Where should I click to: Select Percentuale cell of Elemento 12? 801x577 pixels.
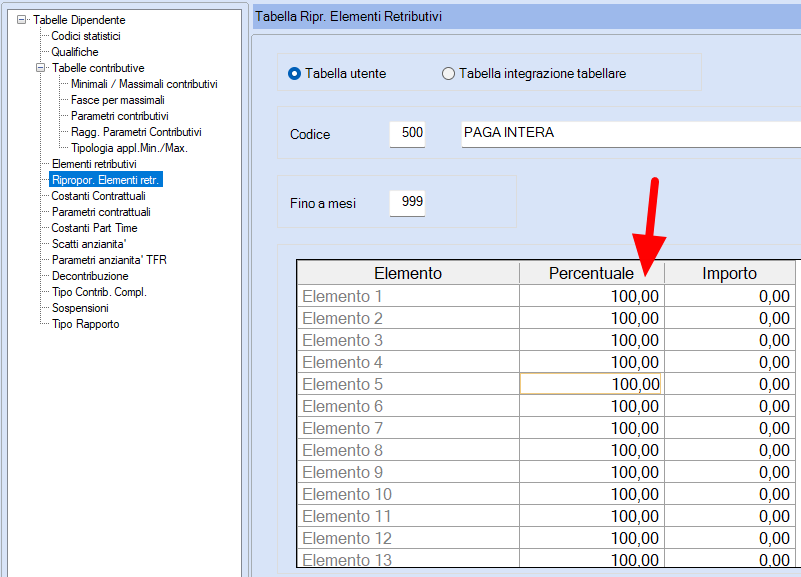pos(592,538)
